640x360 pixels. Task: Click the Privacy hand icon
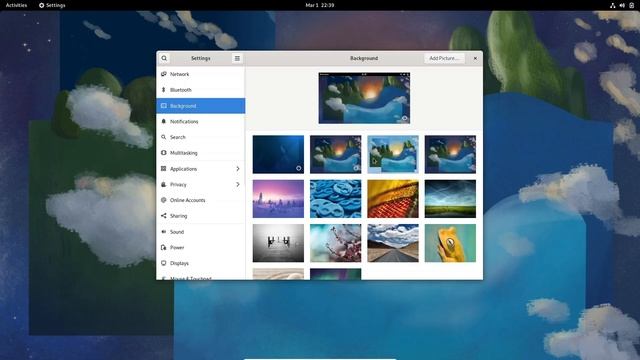pyautogui.click(x=164, y=184)
